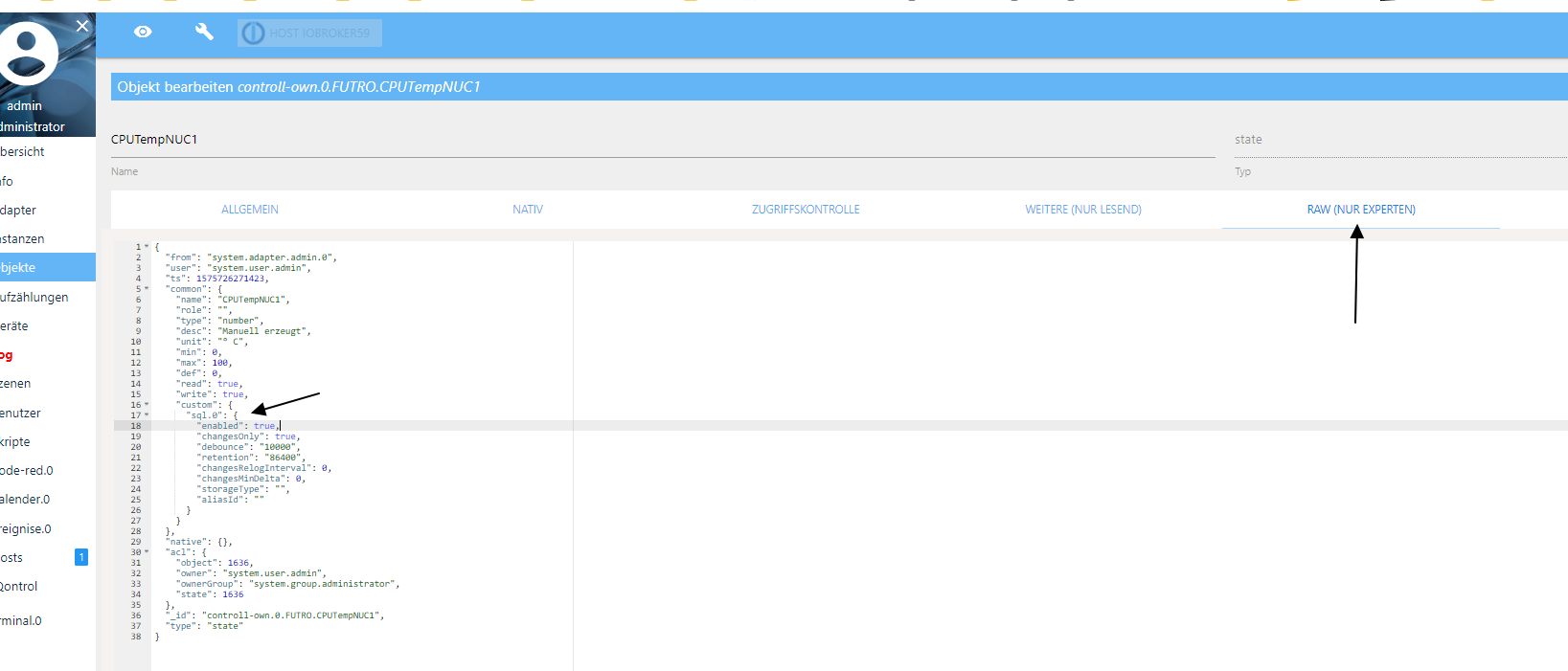Open Aufzählungen in the sidebar

pyautogui.click(x=48, y=297)
